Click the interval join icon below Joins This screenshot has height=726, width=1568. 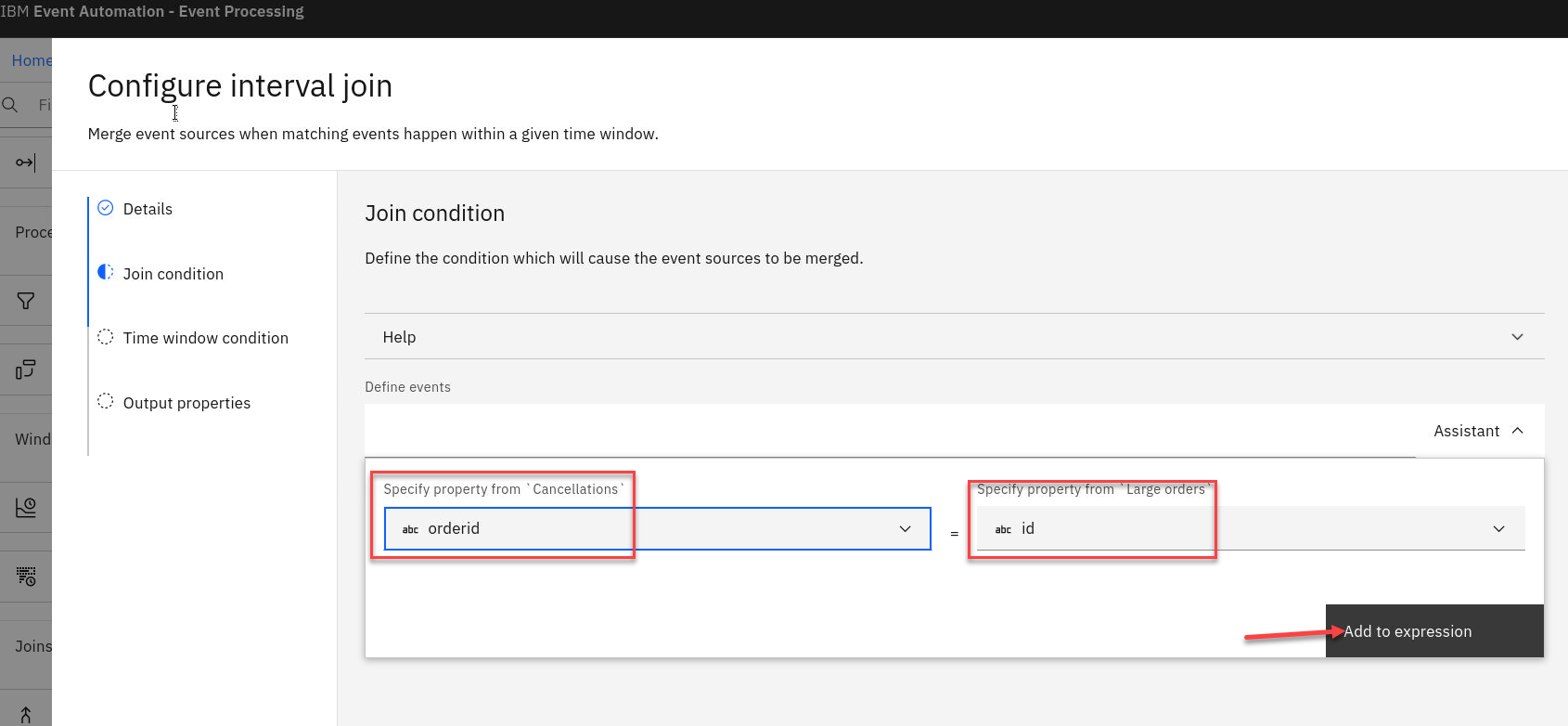click(x=25, y=714)
